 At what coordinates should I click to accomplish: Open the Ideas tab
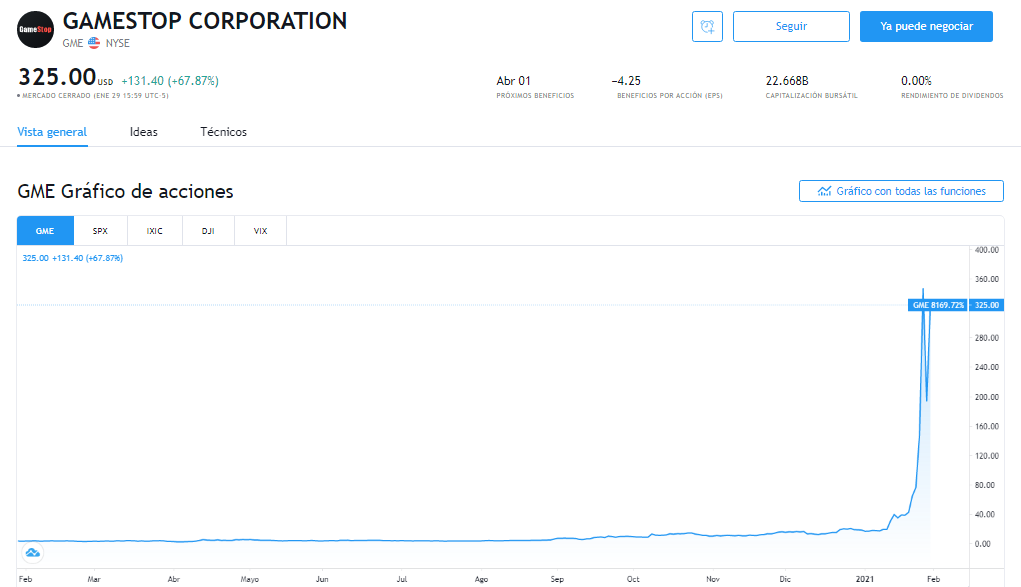pyautogui.click(x=143, y=132)
